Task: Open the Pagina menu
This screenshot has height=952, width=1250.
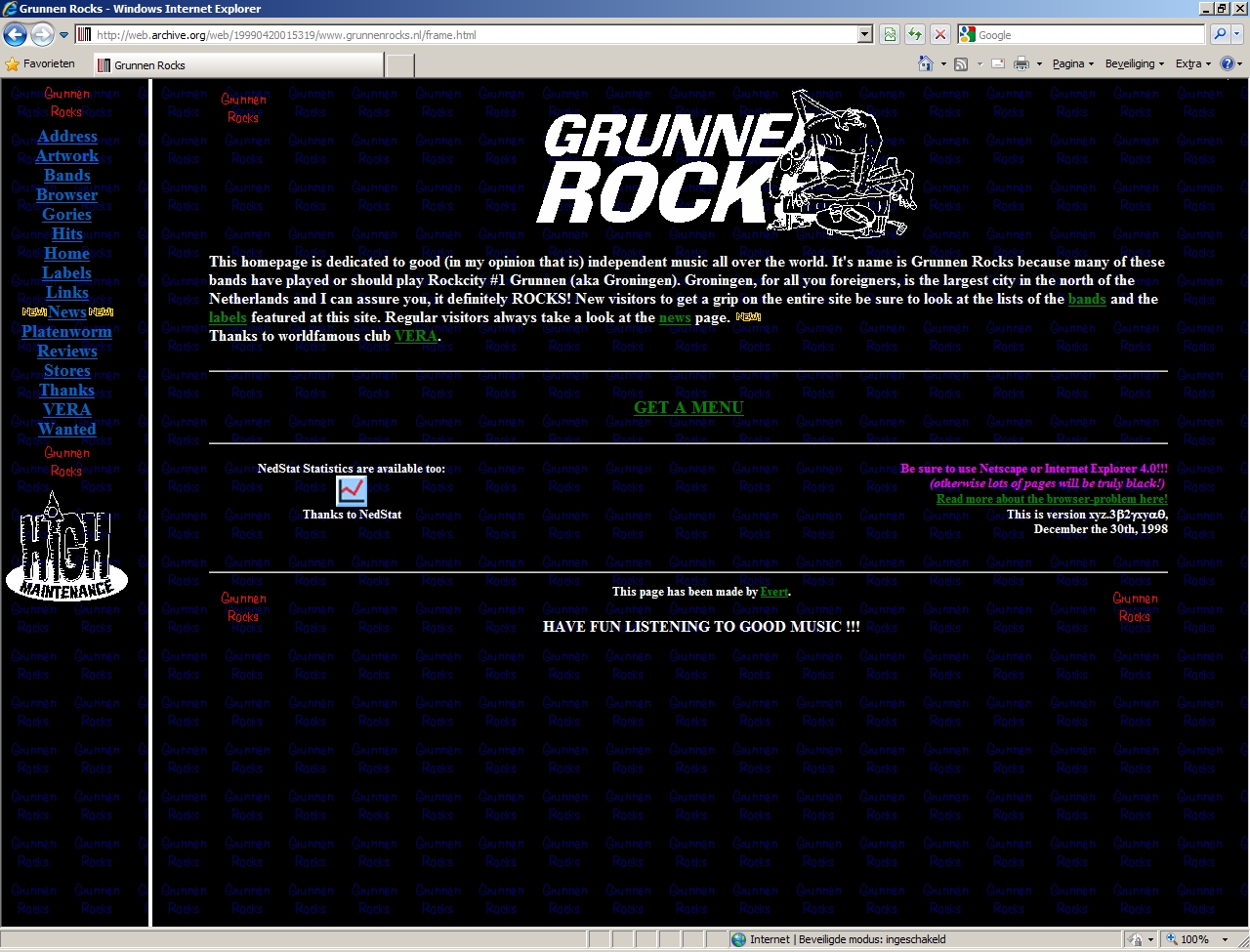Action: (x=1072, y=64)
